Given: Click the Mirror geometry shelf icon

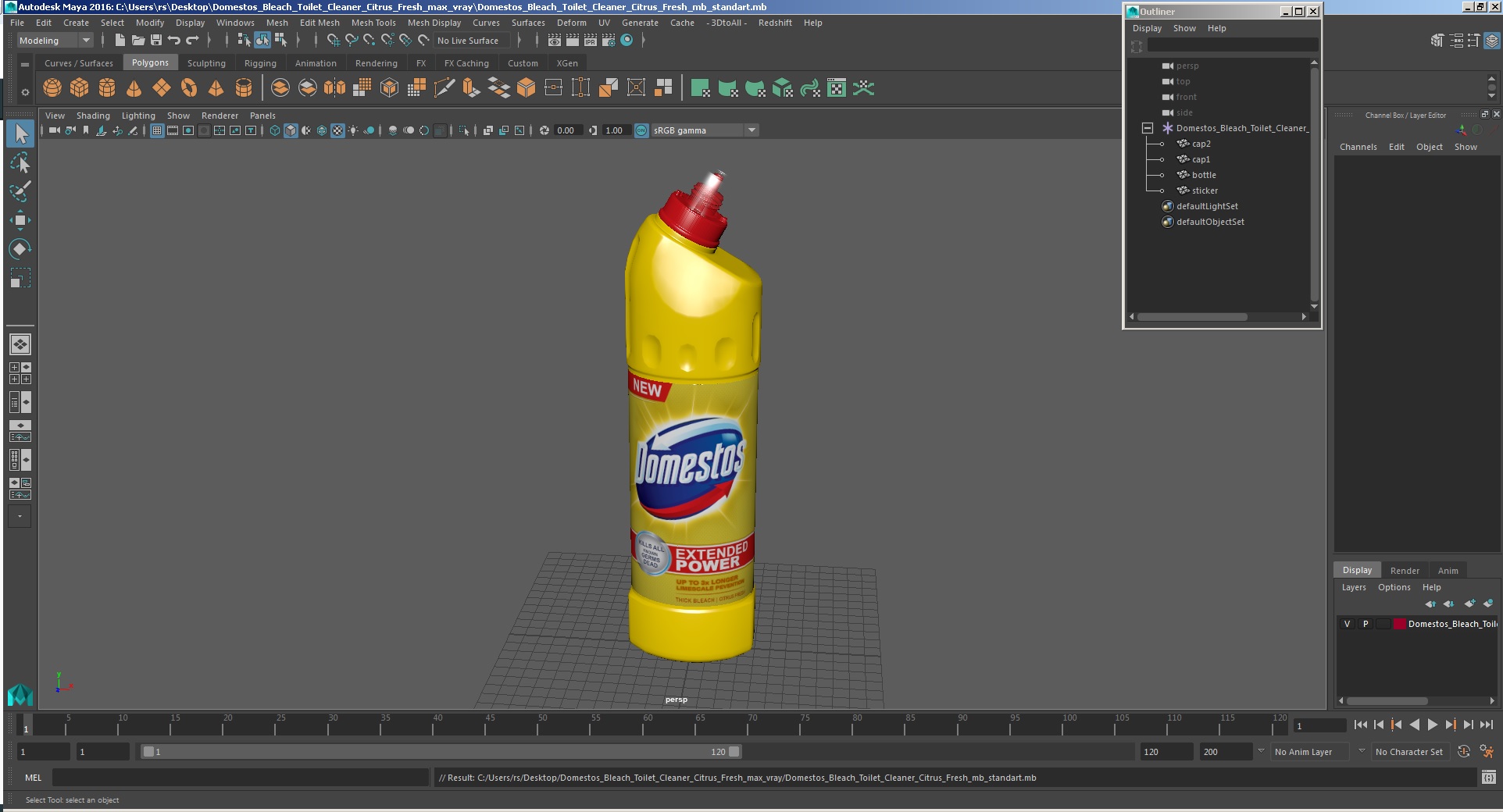Looking at the screenshot, I should pyautogui.click(x=335, y=88).
